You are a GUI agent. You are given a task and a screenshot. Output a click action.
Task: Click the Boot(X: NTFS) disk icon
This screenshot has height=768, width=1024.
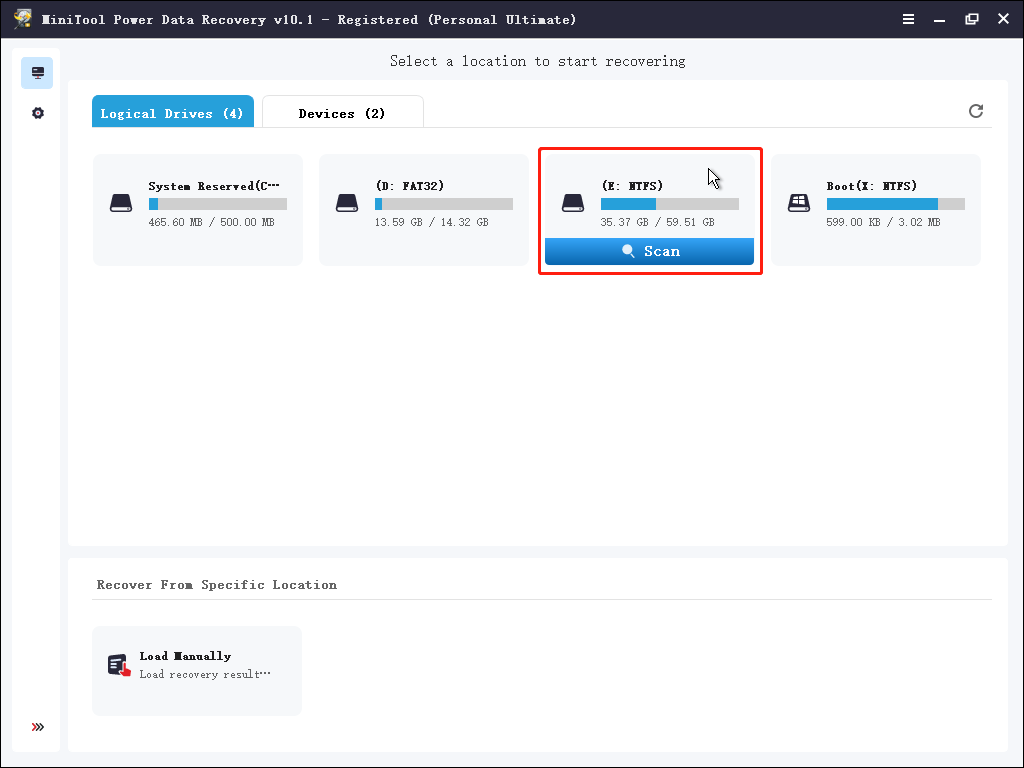[x=799, y=202]
